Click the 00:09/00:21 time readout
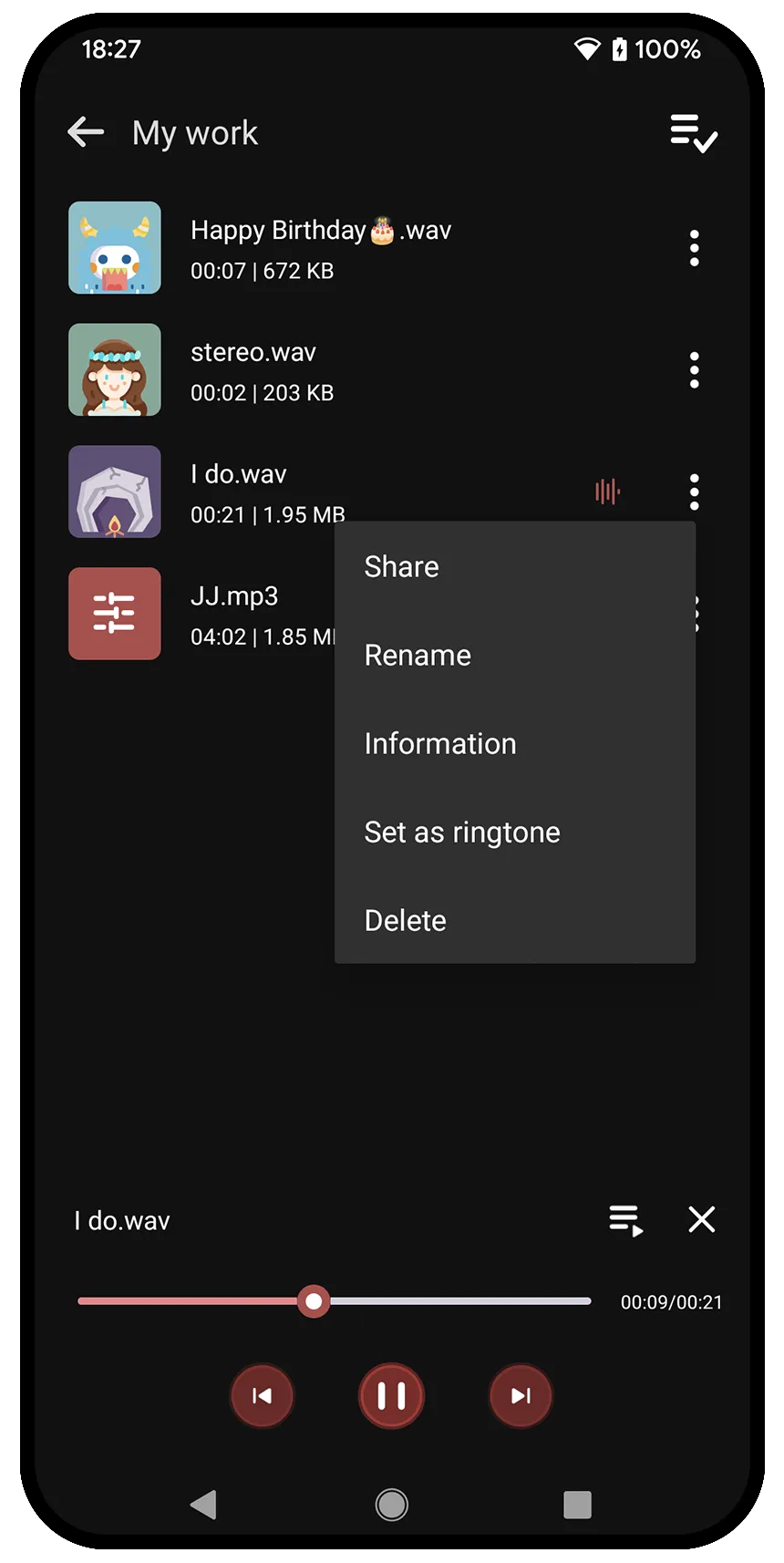This screenshot has height=1563, width=784. pyautogui.click(x=672, y=1302)
